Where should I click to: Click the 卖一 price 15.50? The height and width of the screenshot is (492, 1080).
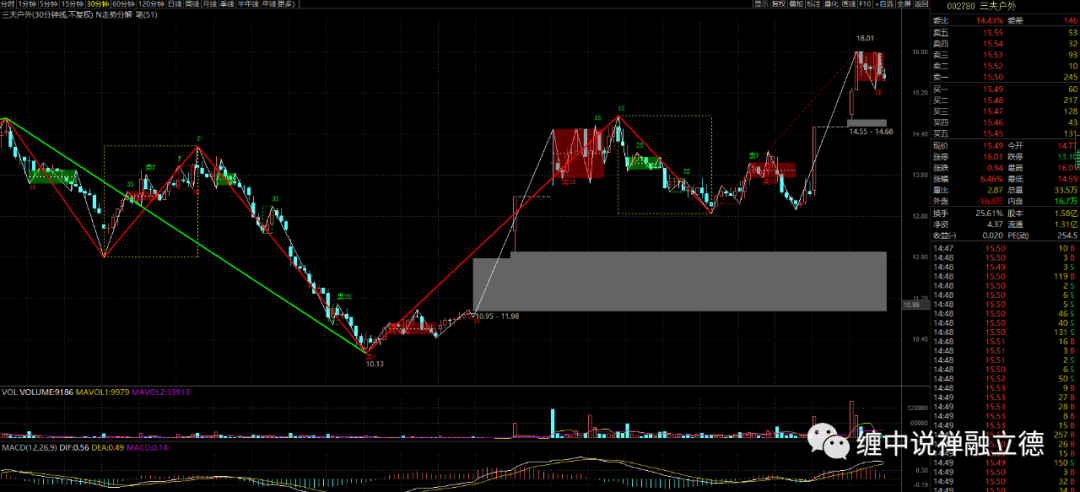993,76
